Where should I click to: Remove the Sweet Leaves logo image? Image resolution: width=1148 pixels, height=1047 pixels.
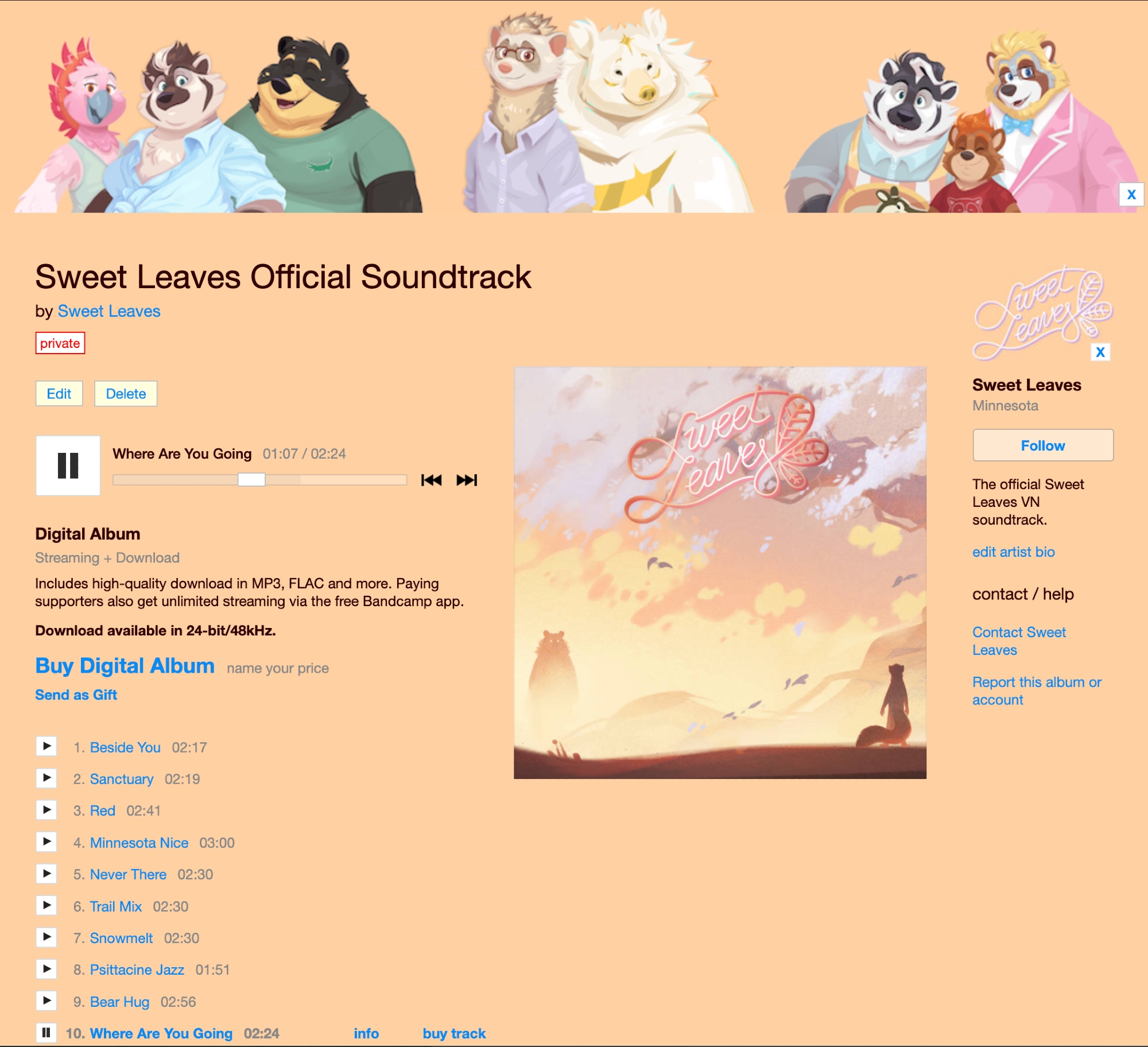[1100, 352]
